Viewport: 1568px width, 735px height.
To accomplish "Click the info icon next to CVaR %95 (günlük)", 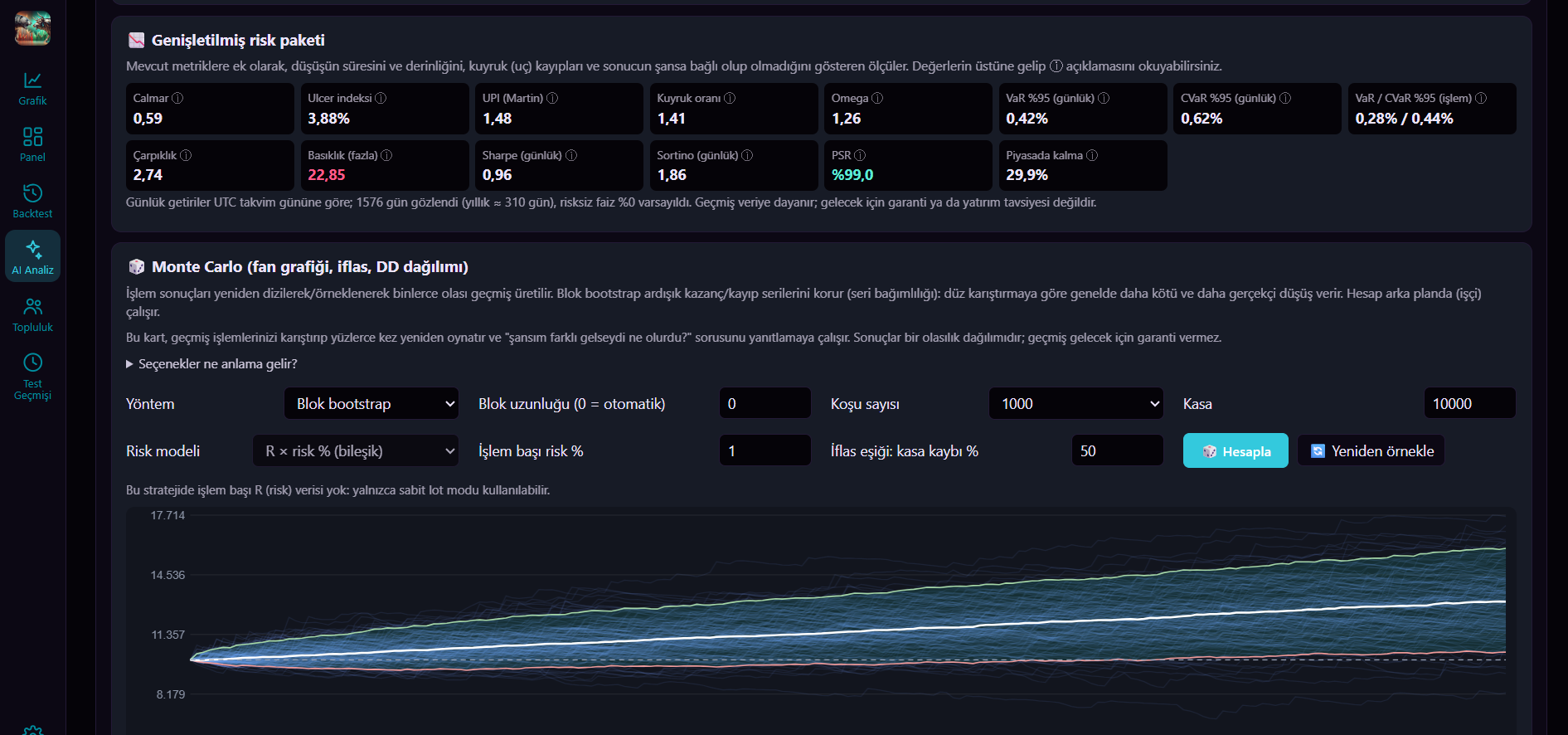I will [x=1285, y=98].
